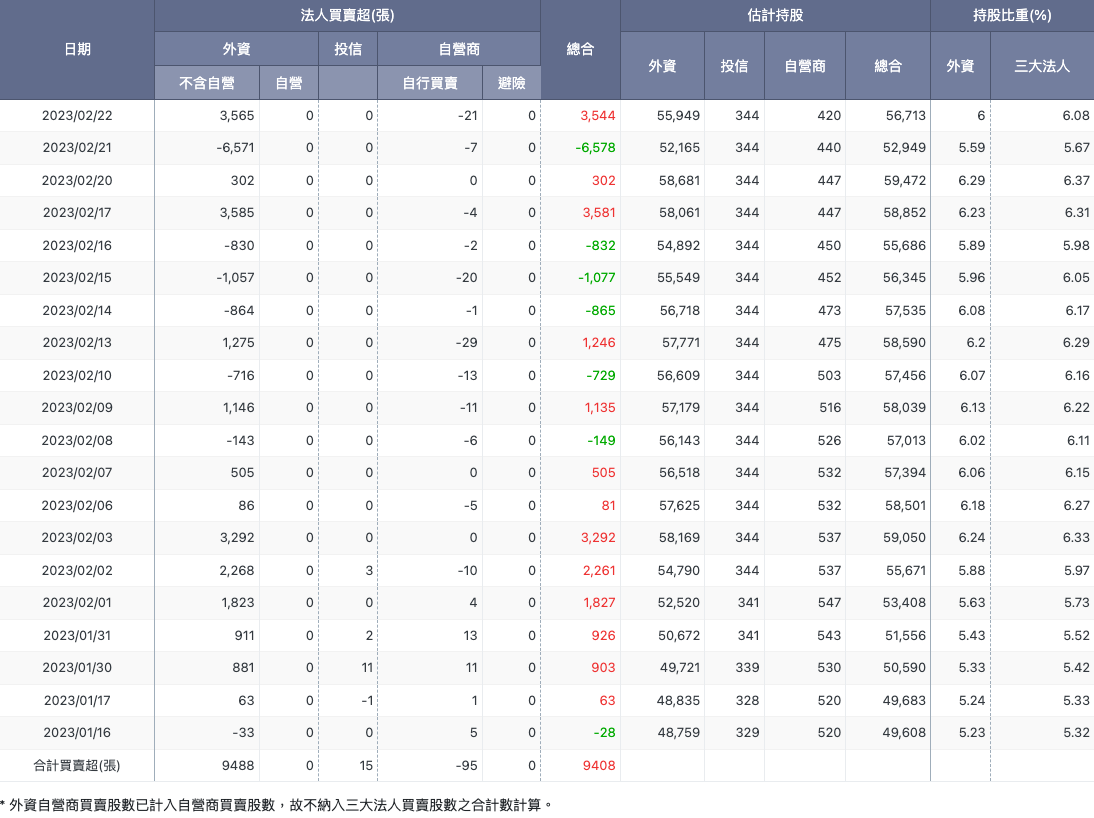Click the red sum total 9408

[x=599, y=766]
